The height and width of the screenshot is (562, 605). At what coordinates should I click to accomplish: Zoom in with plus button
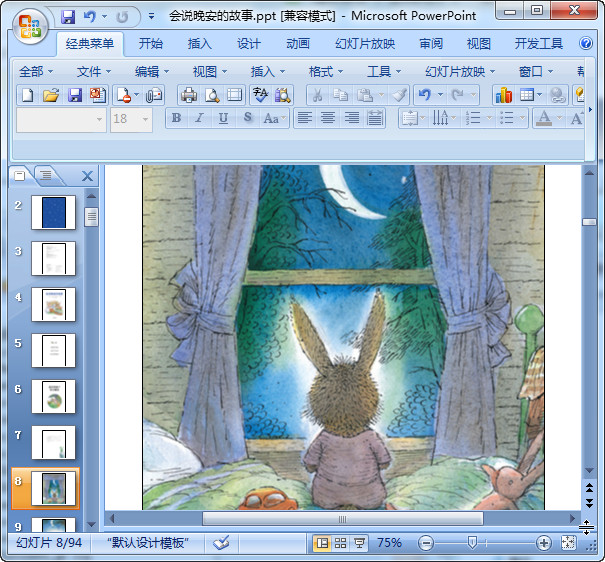pos(543,543)
